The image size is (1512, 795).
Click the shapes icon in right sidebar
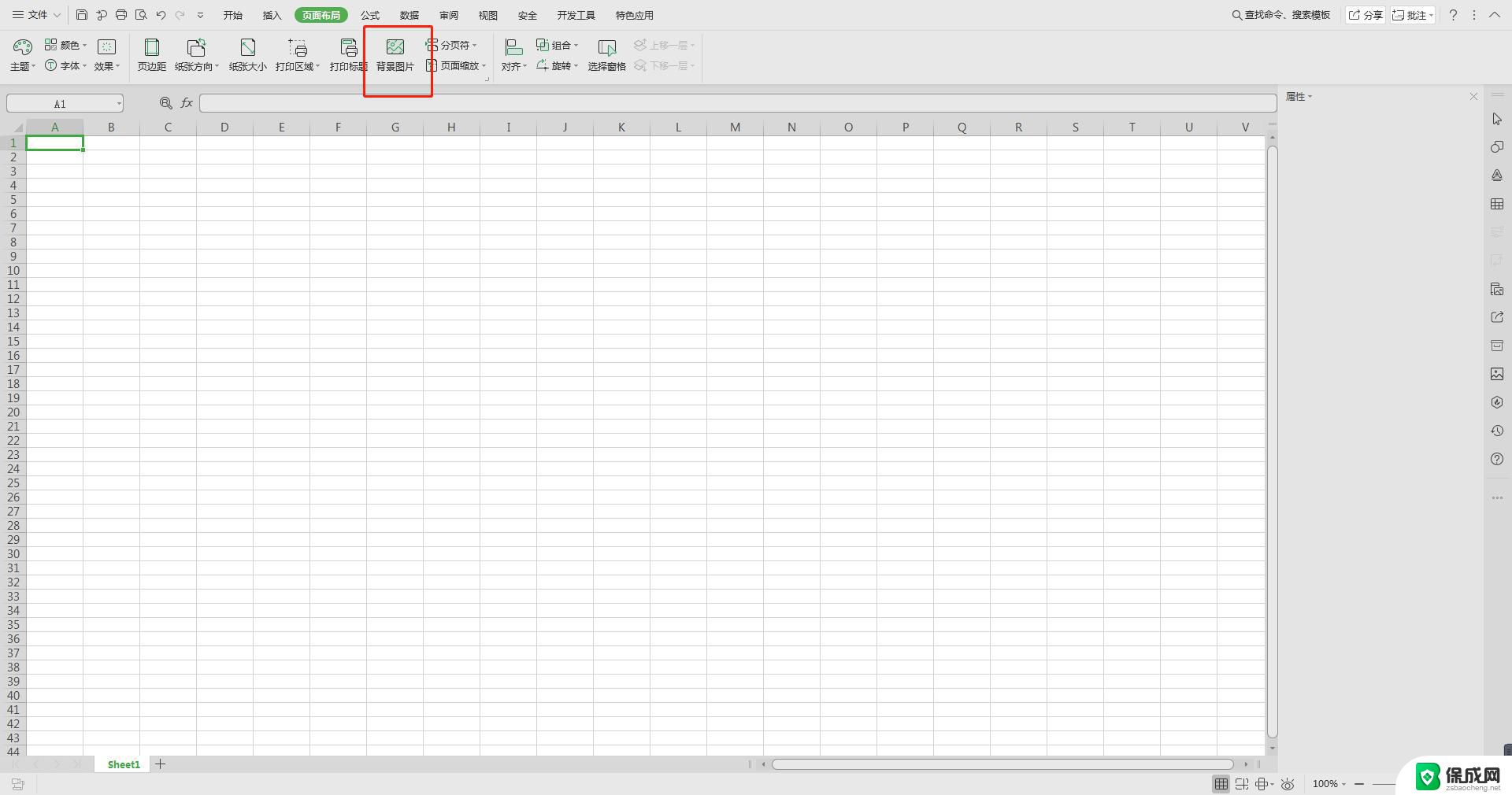pos(1497,147)
